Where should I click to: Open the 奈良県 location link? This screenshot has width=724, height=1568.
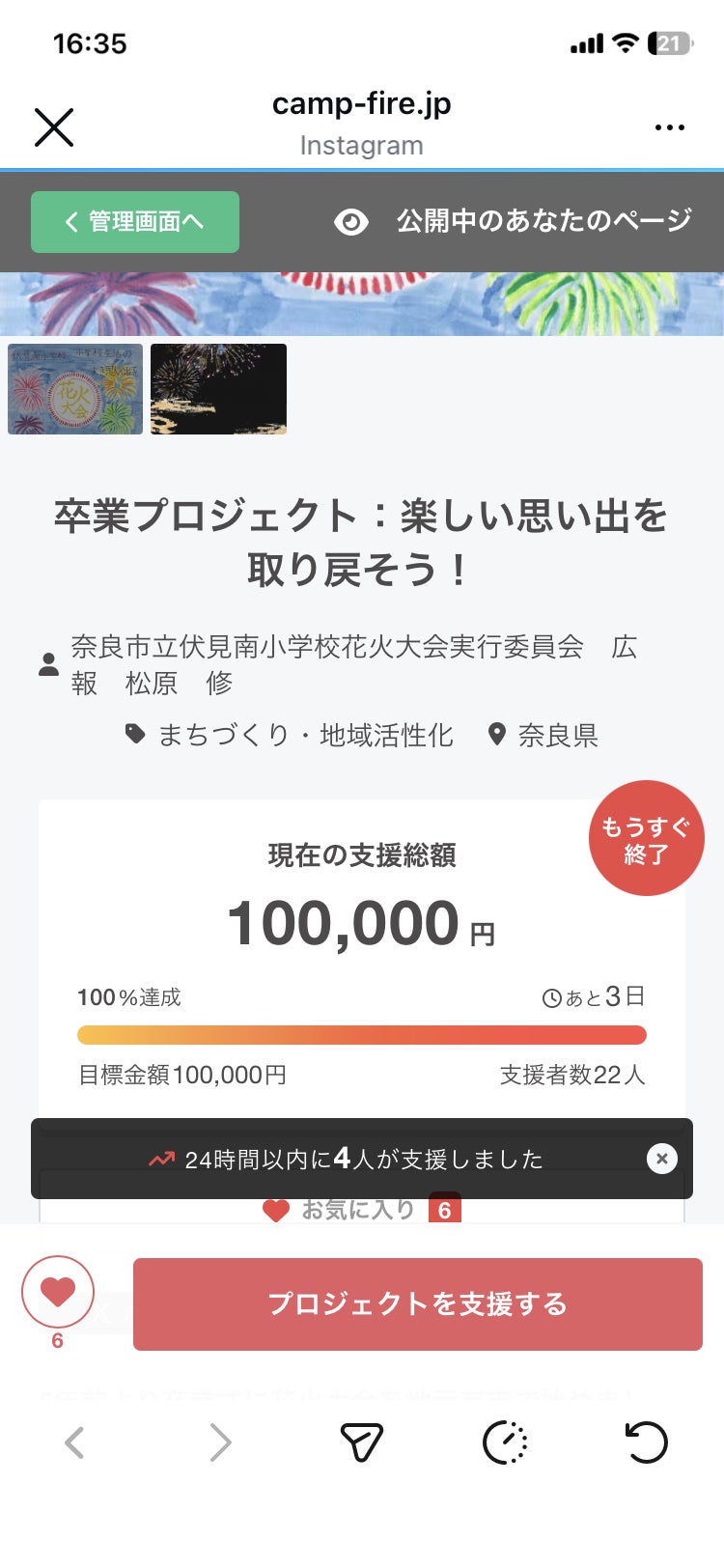point(557,736)
